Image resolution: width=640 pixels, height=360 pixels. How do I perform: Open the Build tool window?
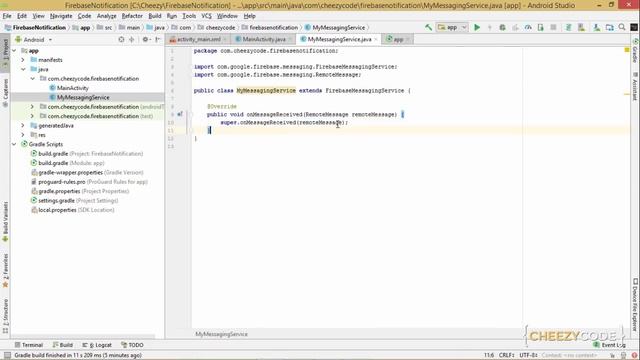click(62, 345)
